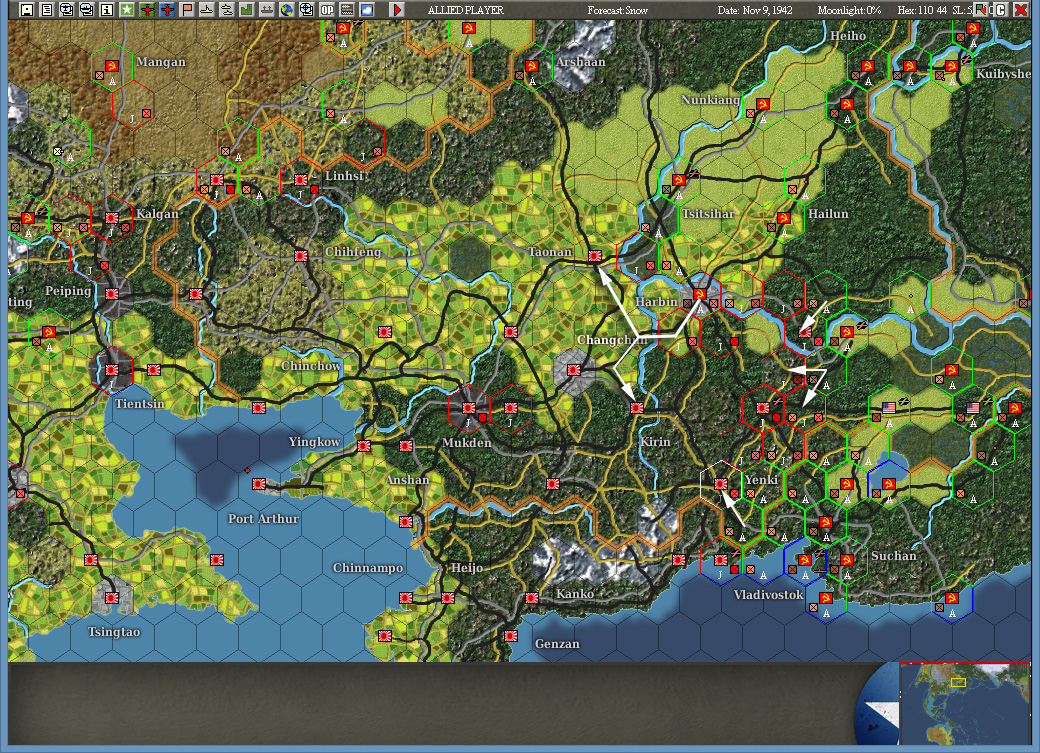1040x753 pixels.
Task: Close the game with the red X
Action: tap(1021, 9)
